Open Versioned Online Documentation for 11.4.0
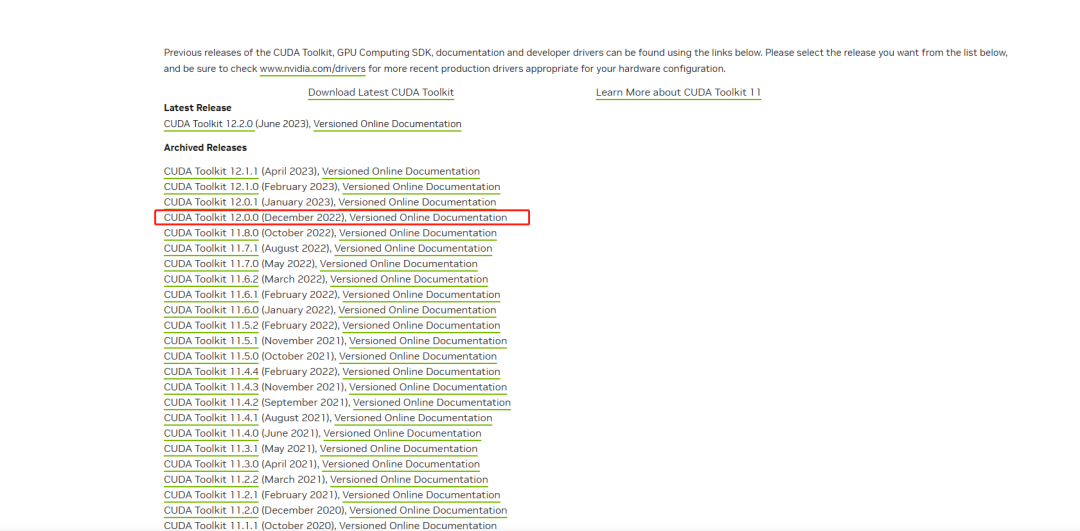This screenshot has width=1080, height=531. tap(402, 433)
